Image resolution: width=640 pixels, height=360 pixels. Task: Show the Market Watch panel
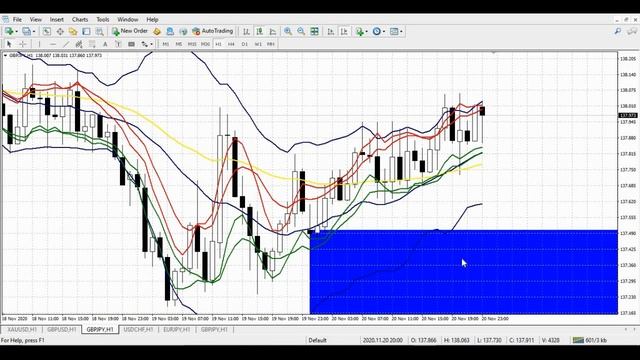pos(47,31)
